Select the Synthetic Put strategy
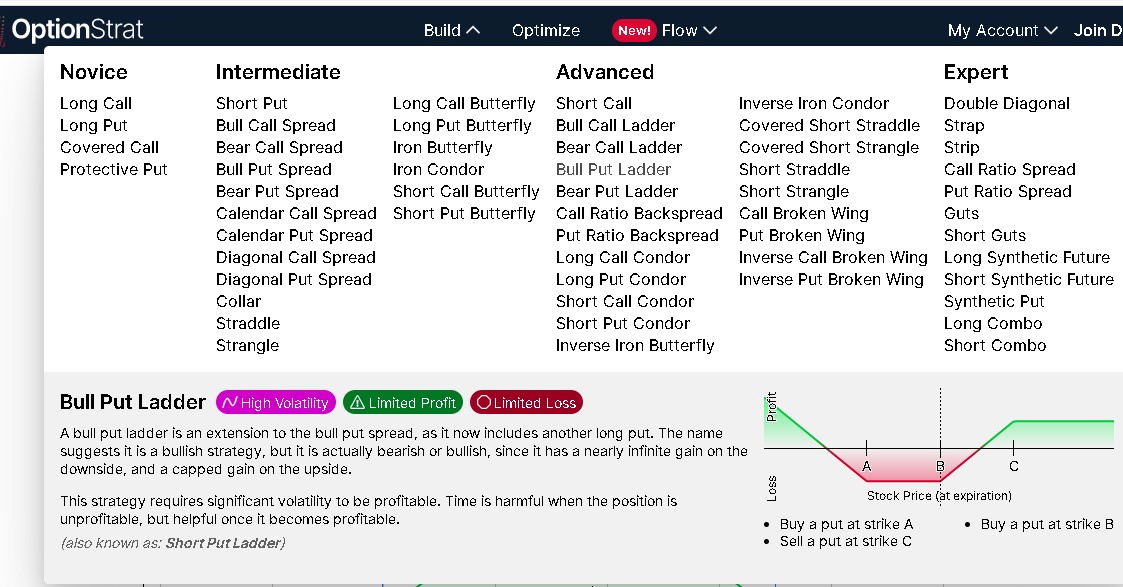The image size is (1123, 587). (x=994, y=301)
